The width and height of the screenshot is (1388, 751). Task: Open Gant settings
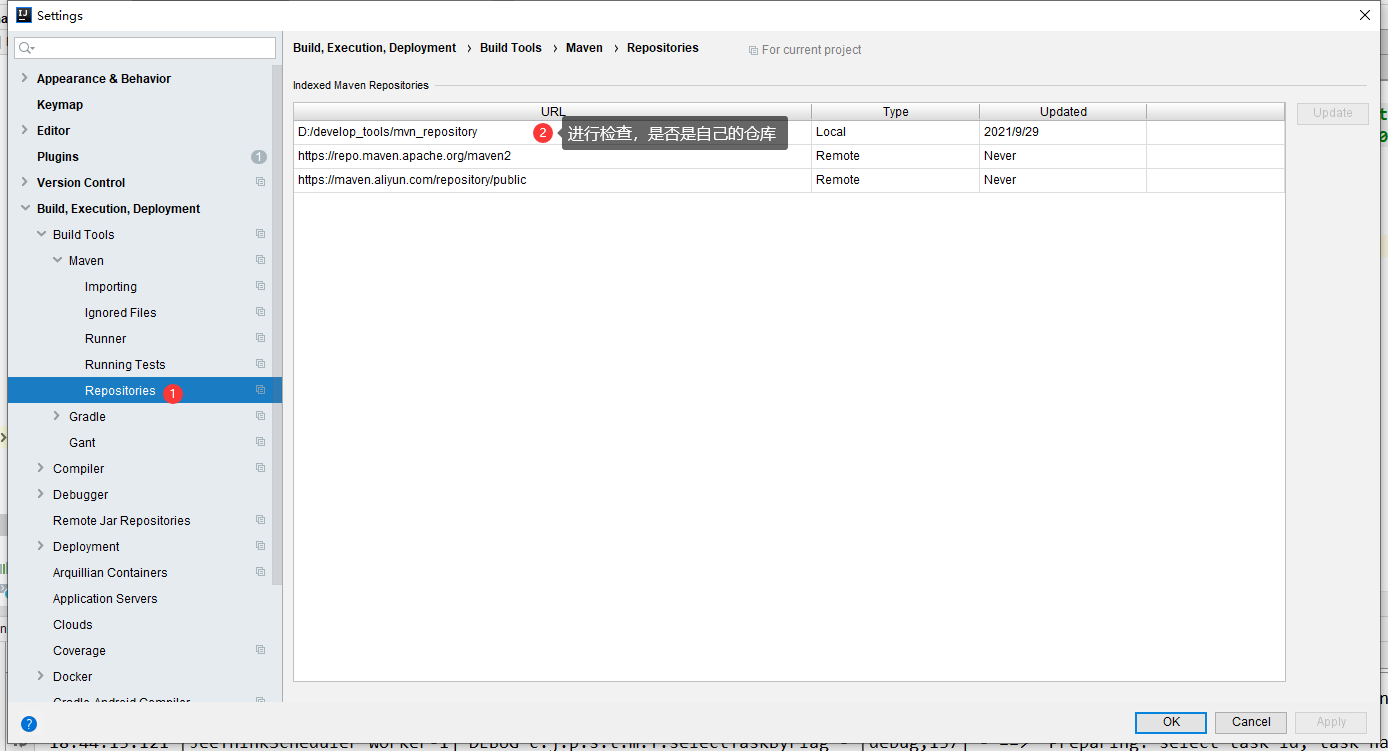click(82, 443)
